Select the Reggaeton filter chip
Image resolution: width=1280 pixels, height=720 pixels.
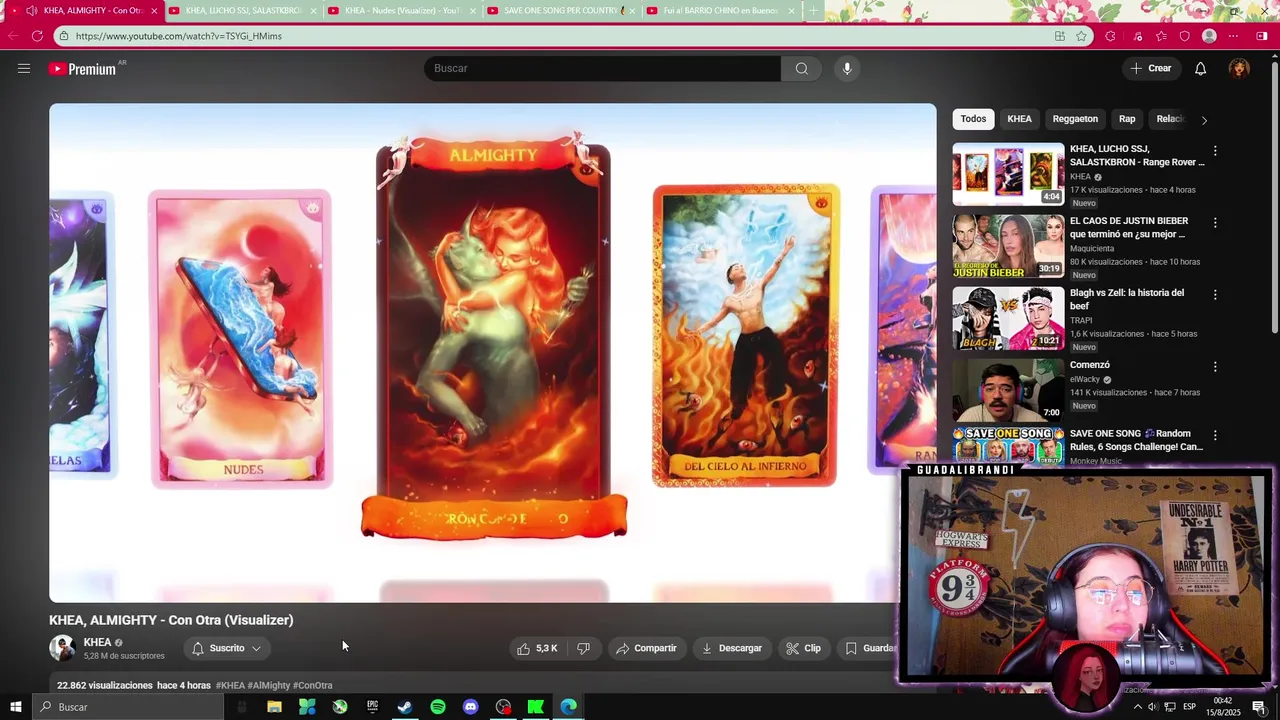(1075, 119)
